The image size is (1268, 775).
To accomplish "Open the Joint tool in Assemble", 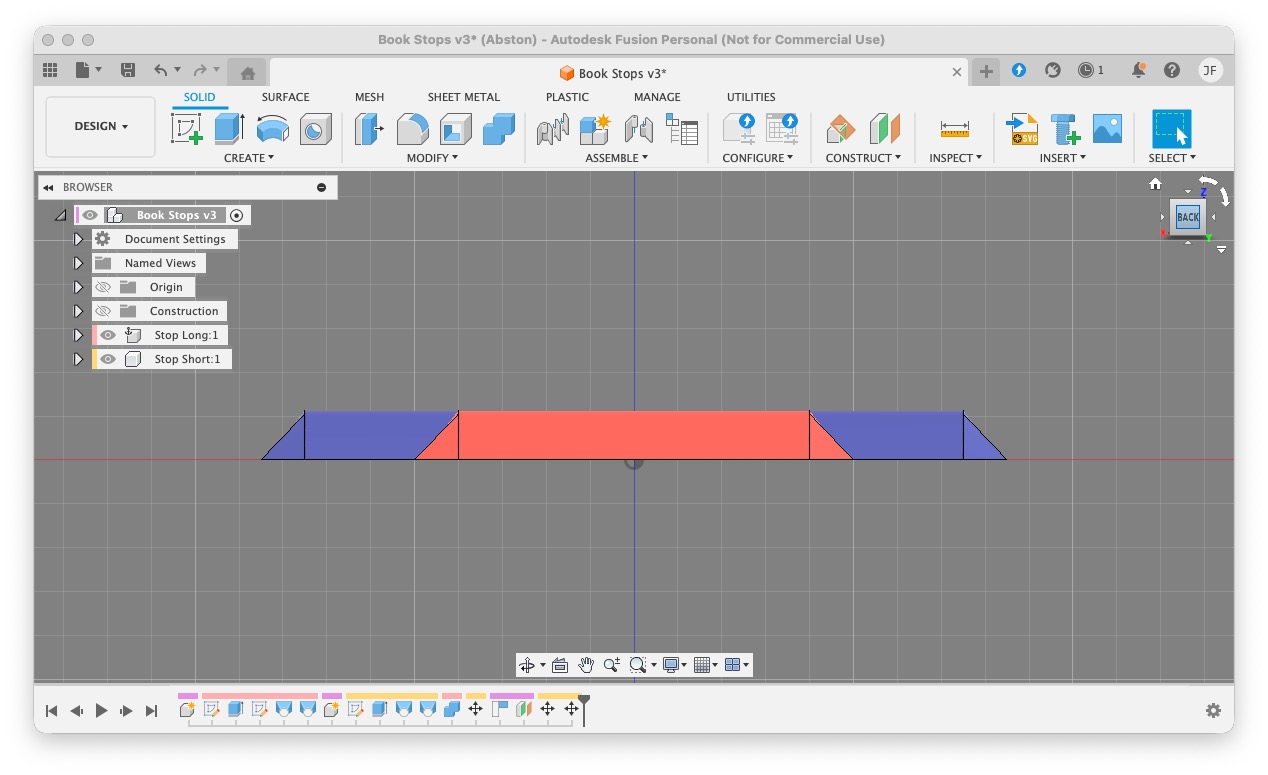I will (x=639, y=129).
